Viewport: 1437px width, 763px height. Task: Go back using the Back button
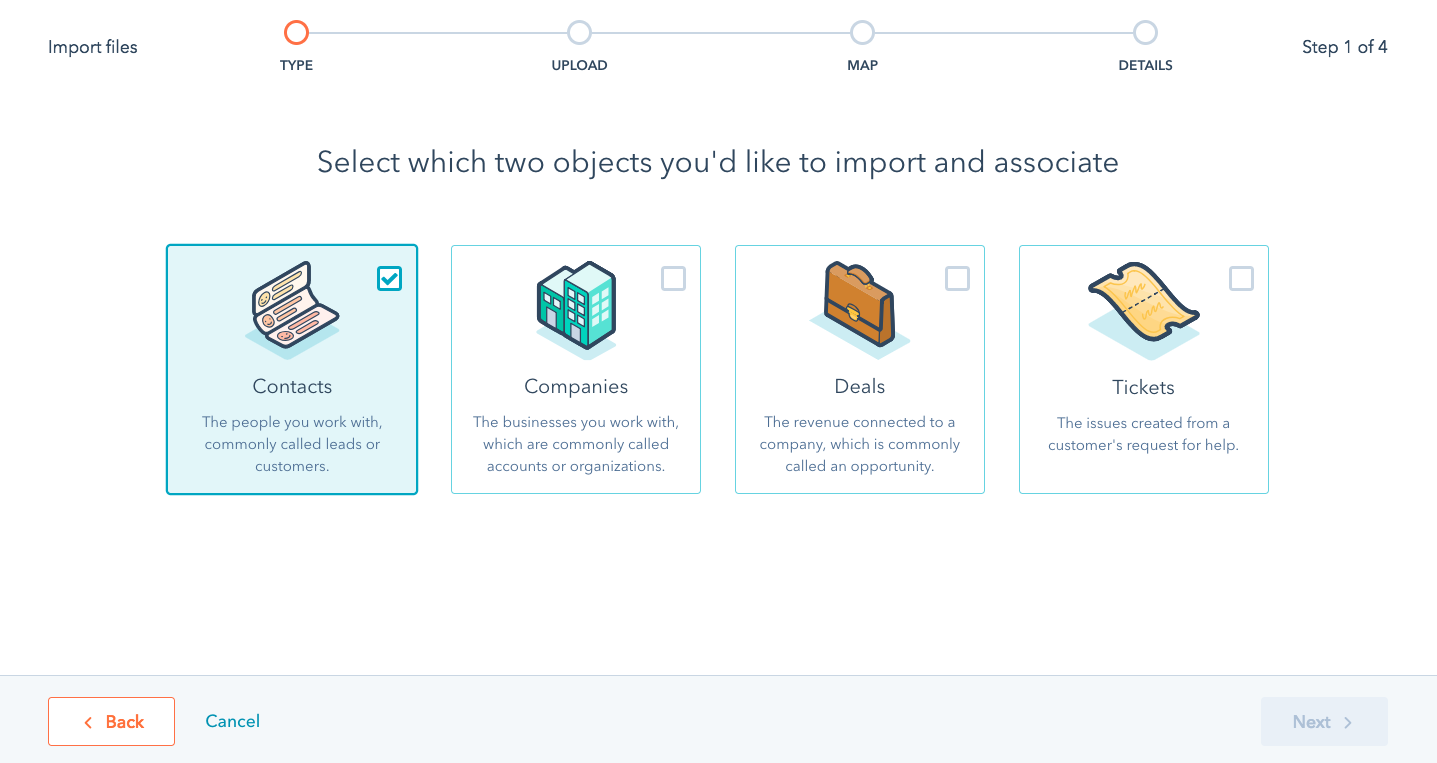pos(111,721)
